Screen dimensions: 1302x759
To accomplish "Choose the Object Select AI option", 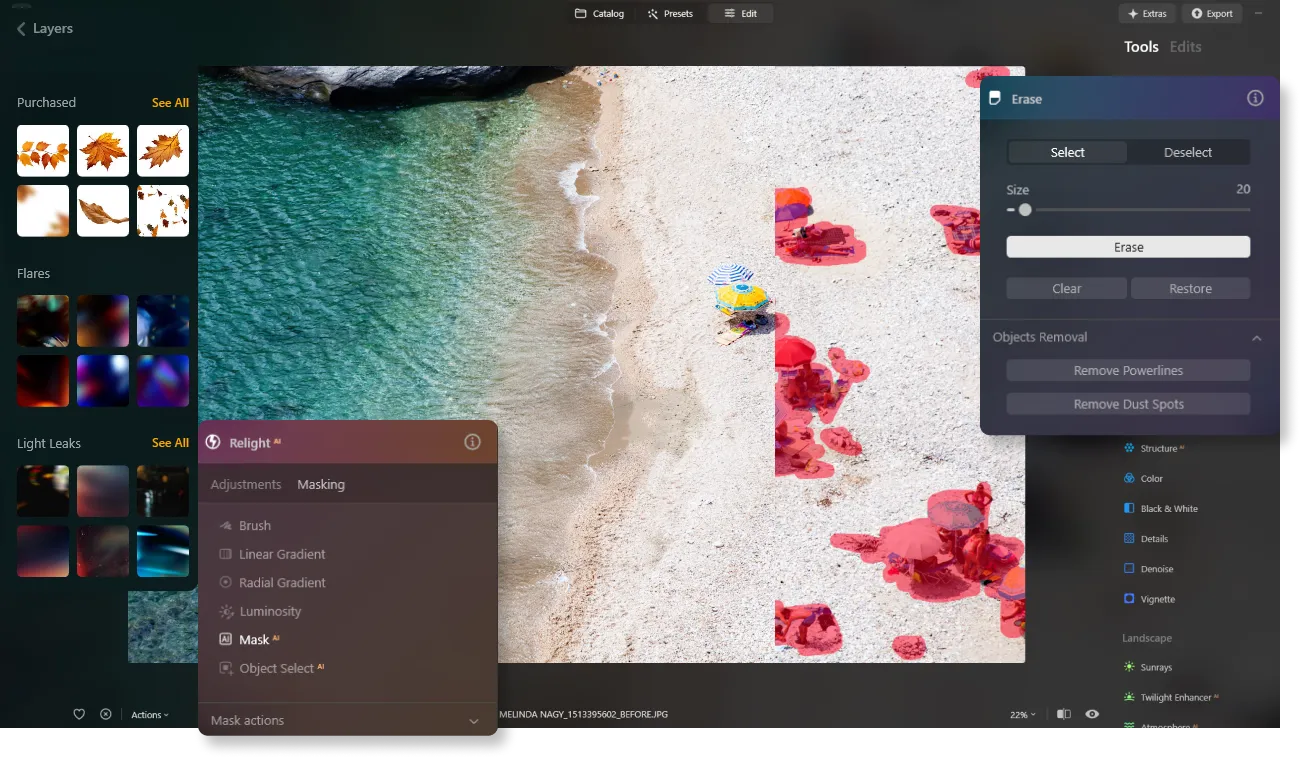I will click(x=272, y=668).
